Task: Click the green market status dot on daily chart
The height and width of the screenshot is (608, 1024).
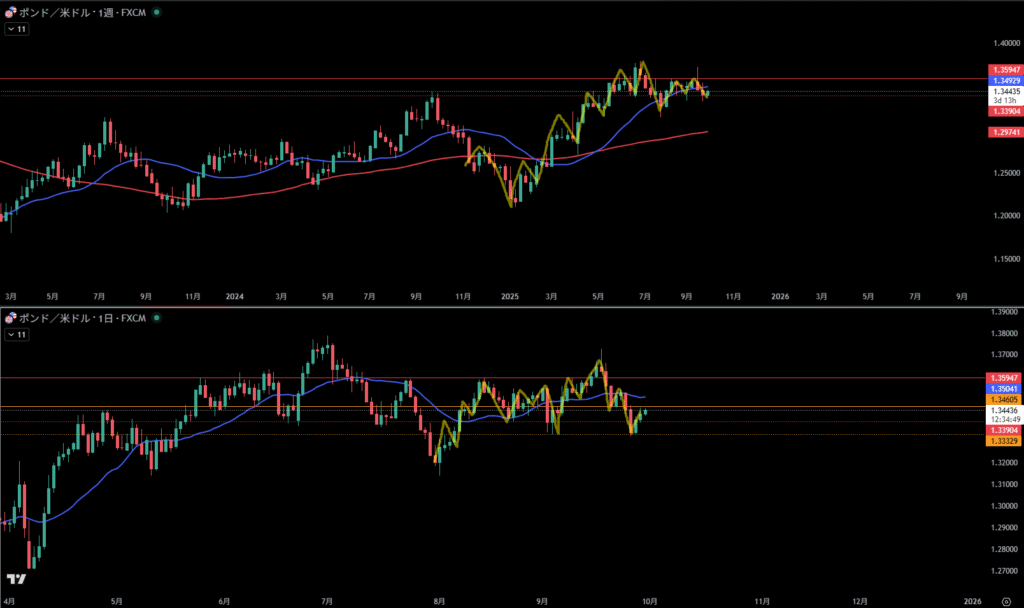Action: click(x=157, y=319)
